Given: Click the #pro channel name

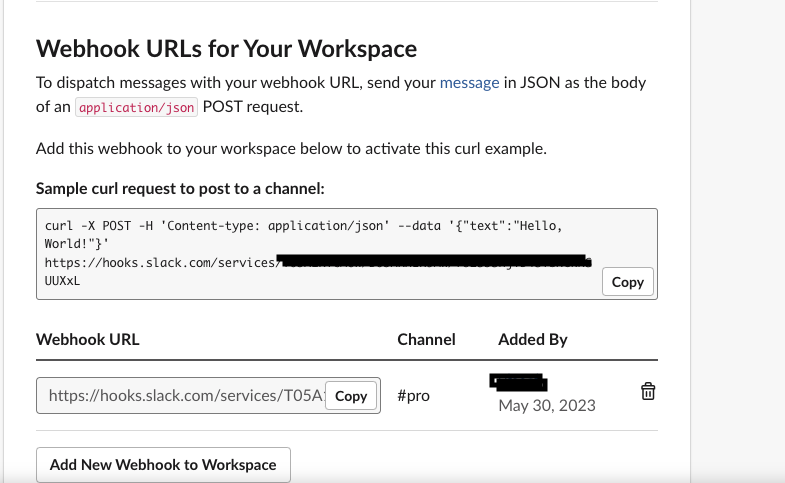Looking at the screenshot, I should 414,396.
